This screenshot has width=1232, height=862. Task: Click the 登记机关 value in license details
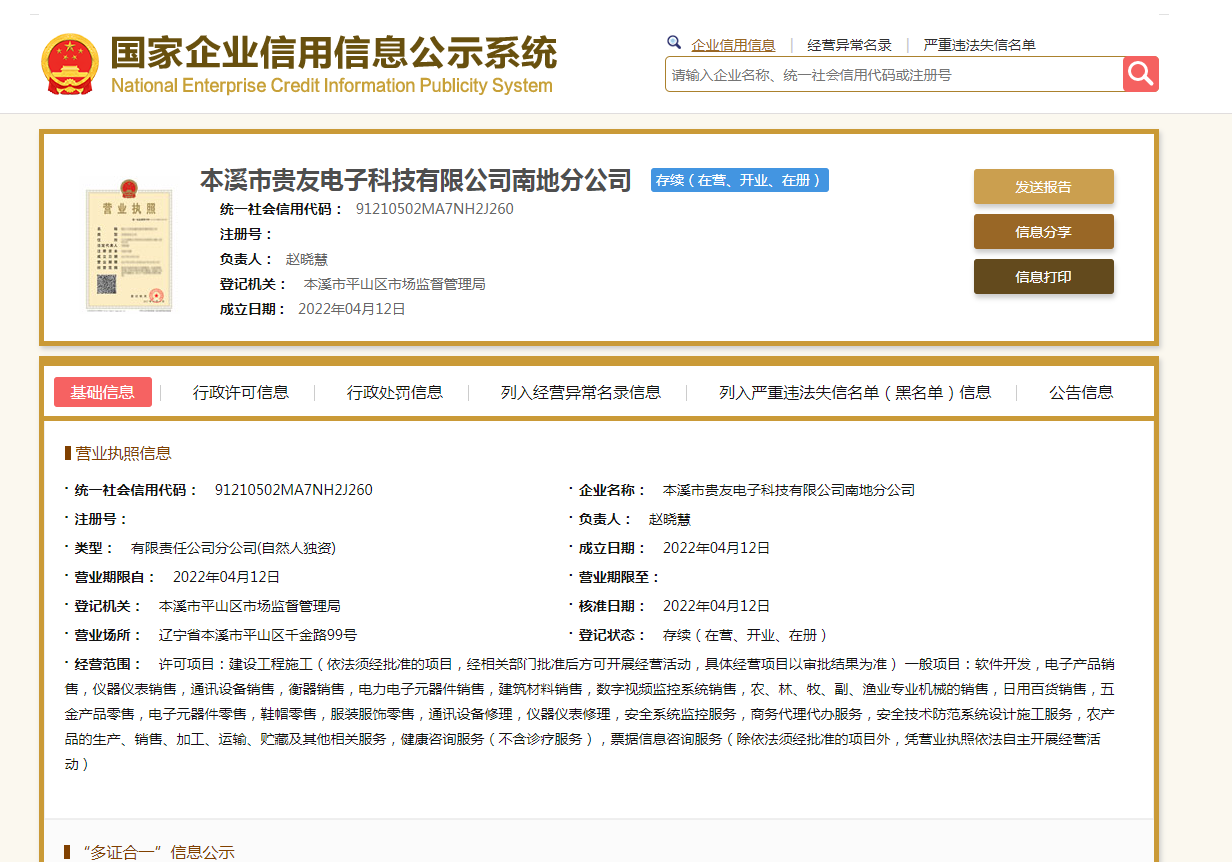(250, 606)
